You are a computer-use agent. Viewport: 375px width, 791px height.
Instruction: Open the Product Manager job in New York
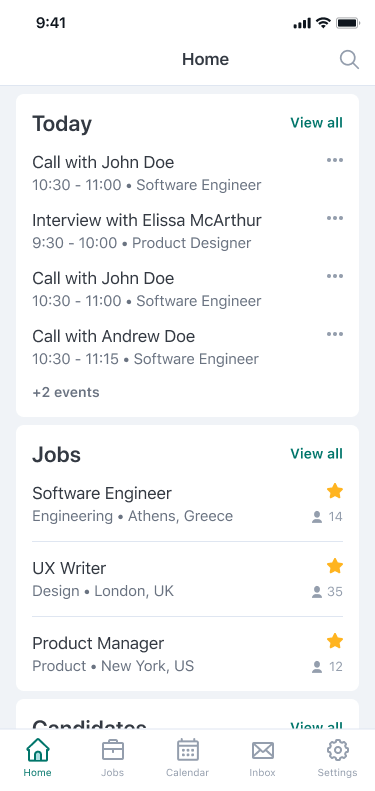click(x=187, y=654)
